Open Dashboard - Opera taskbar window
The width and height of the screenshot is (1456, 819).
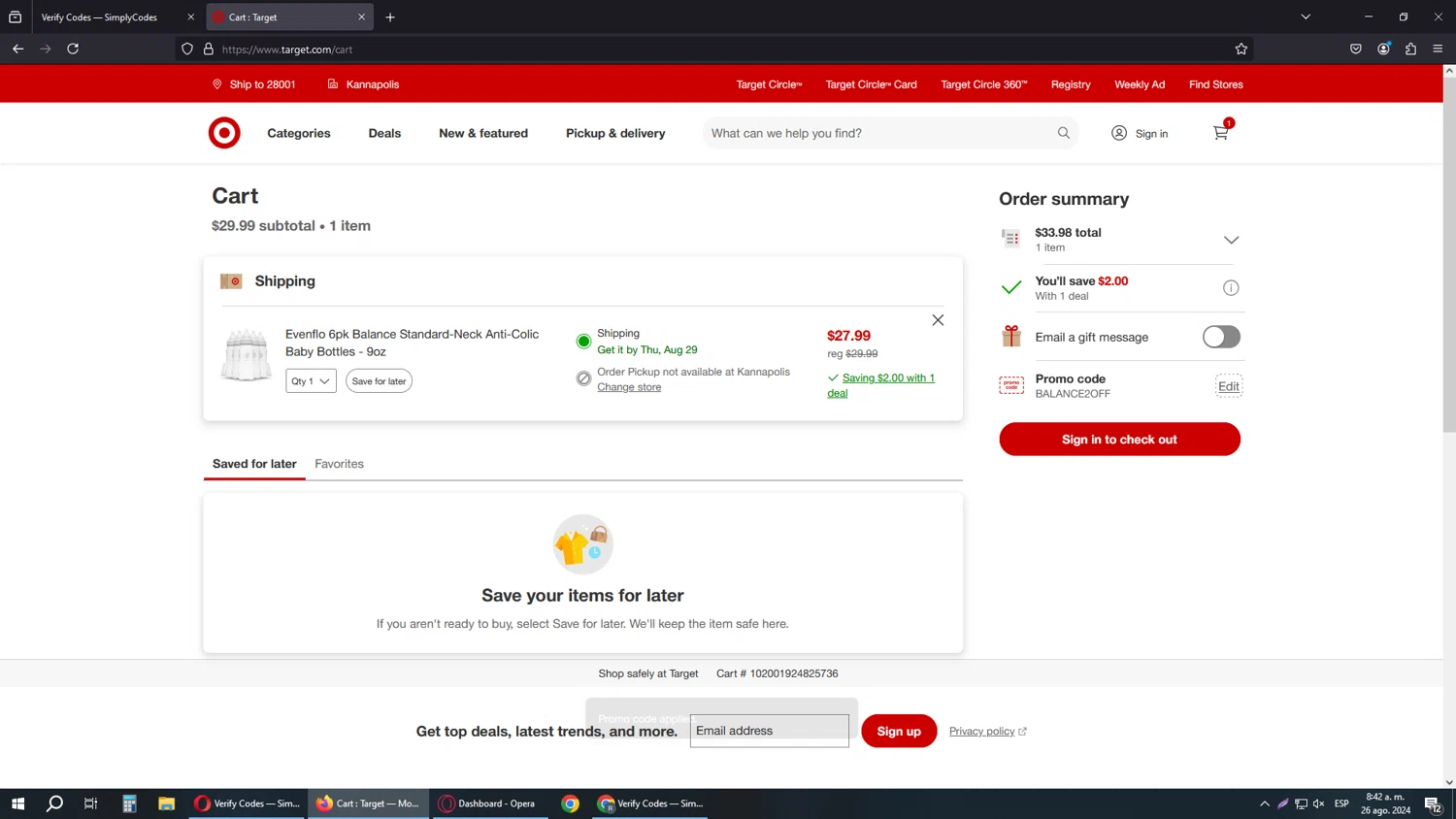tap(488, 803)
